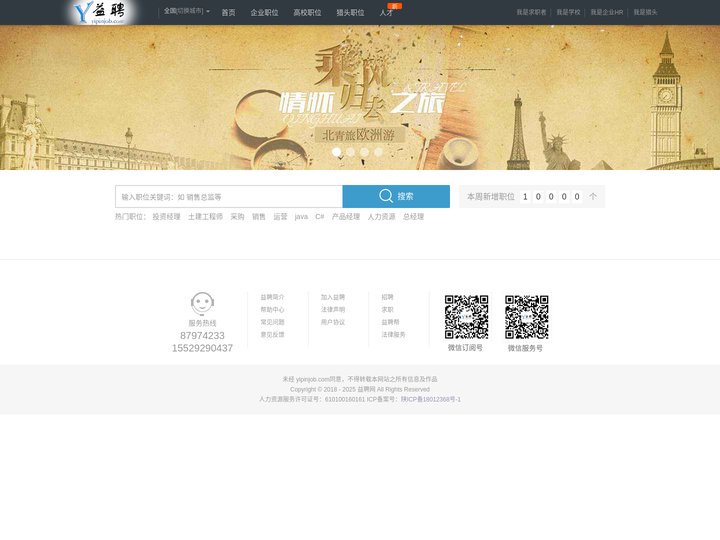Open the 招聘 footer link
The width and height of the screenshot is (720, 540).
[x=388, y=297]
